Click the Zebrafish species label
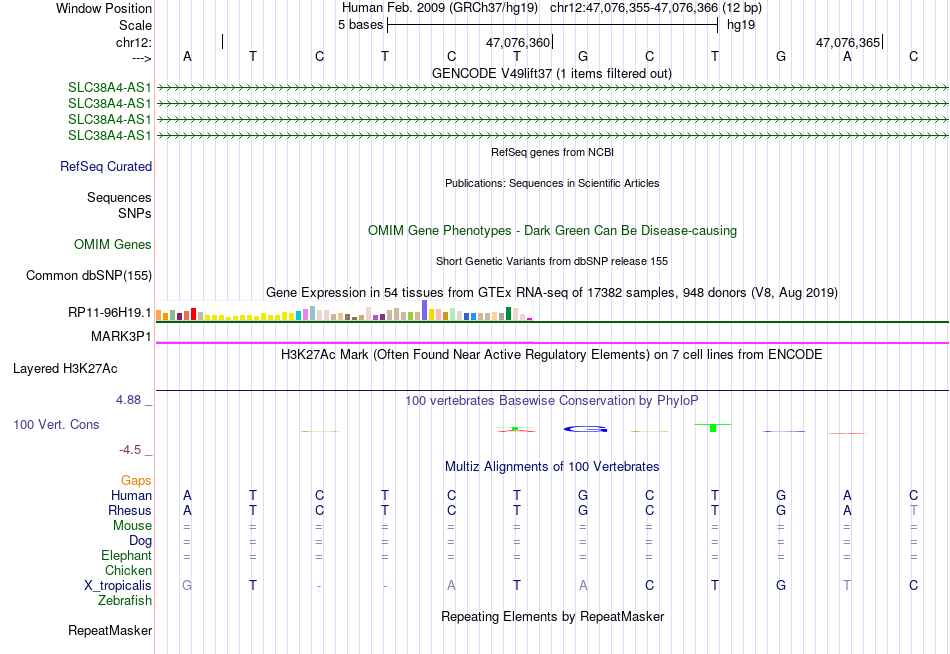 click(x=125, y=600)
